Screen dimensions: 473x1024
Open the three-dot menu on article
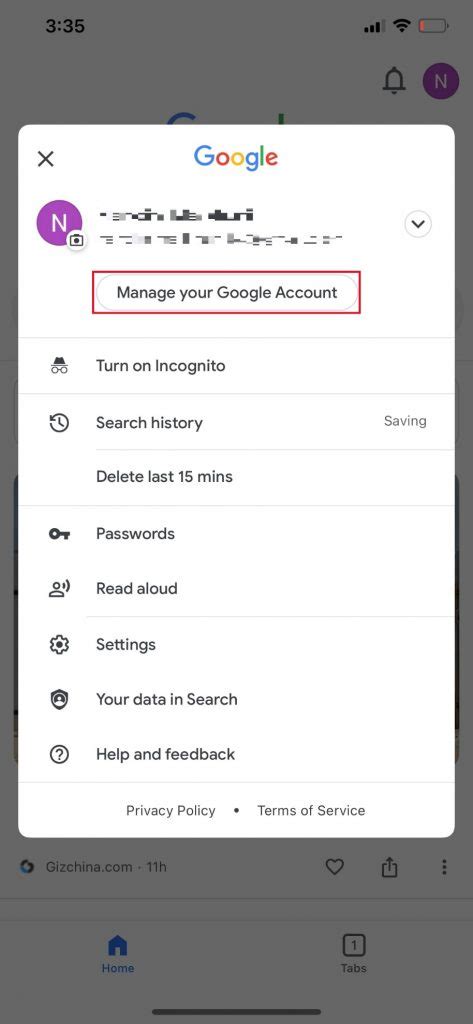[444, 867]
